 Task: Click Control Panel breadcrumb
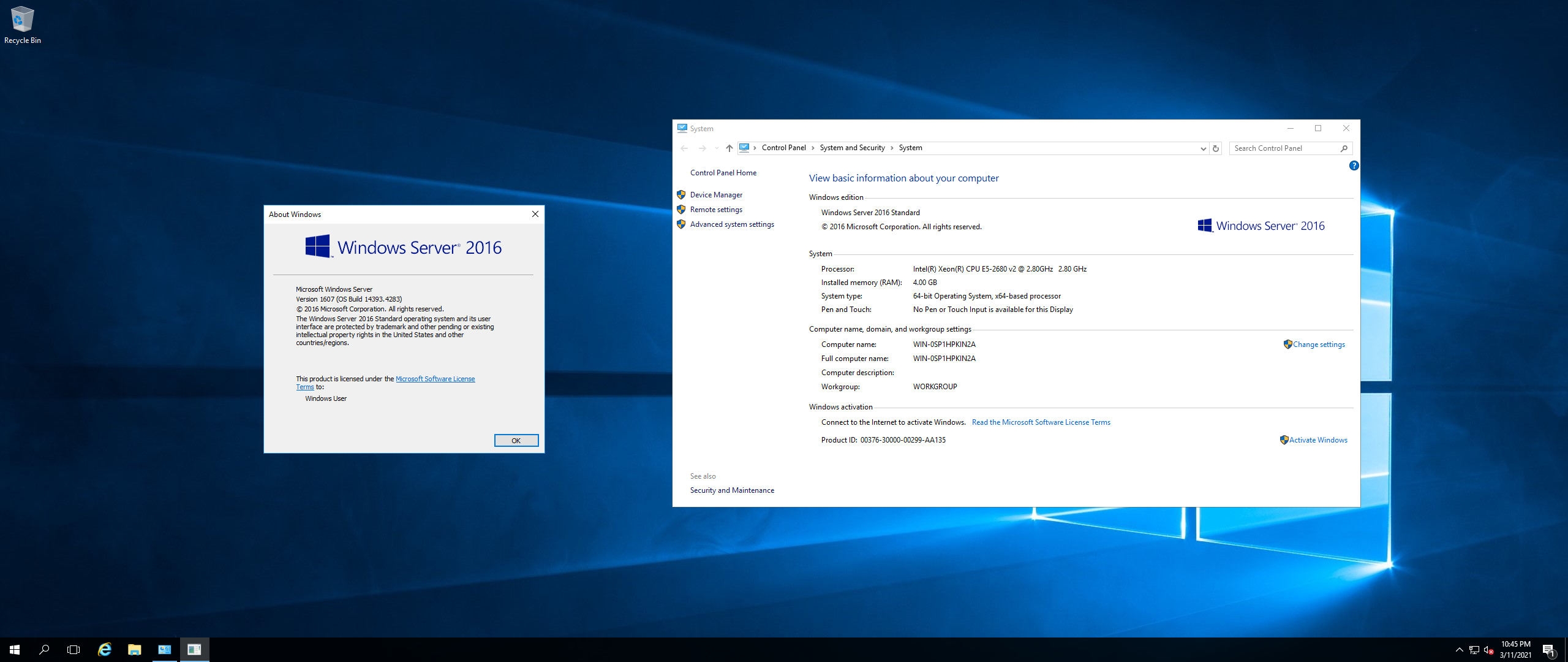783,148
